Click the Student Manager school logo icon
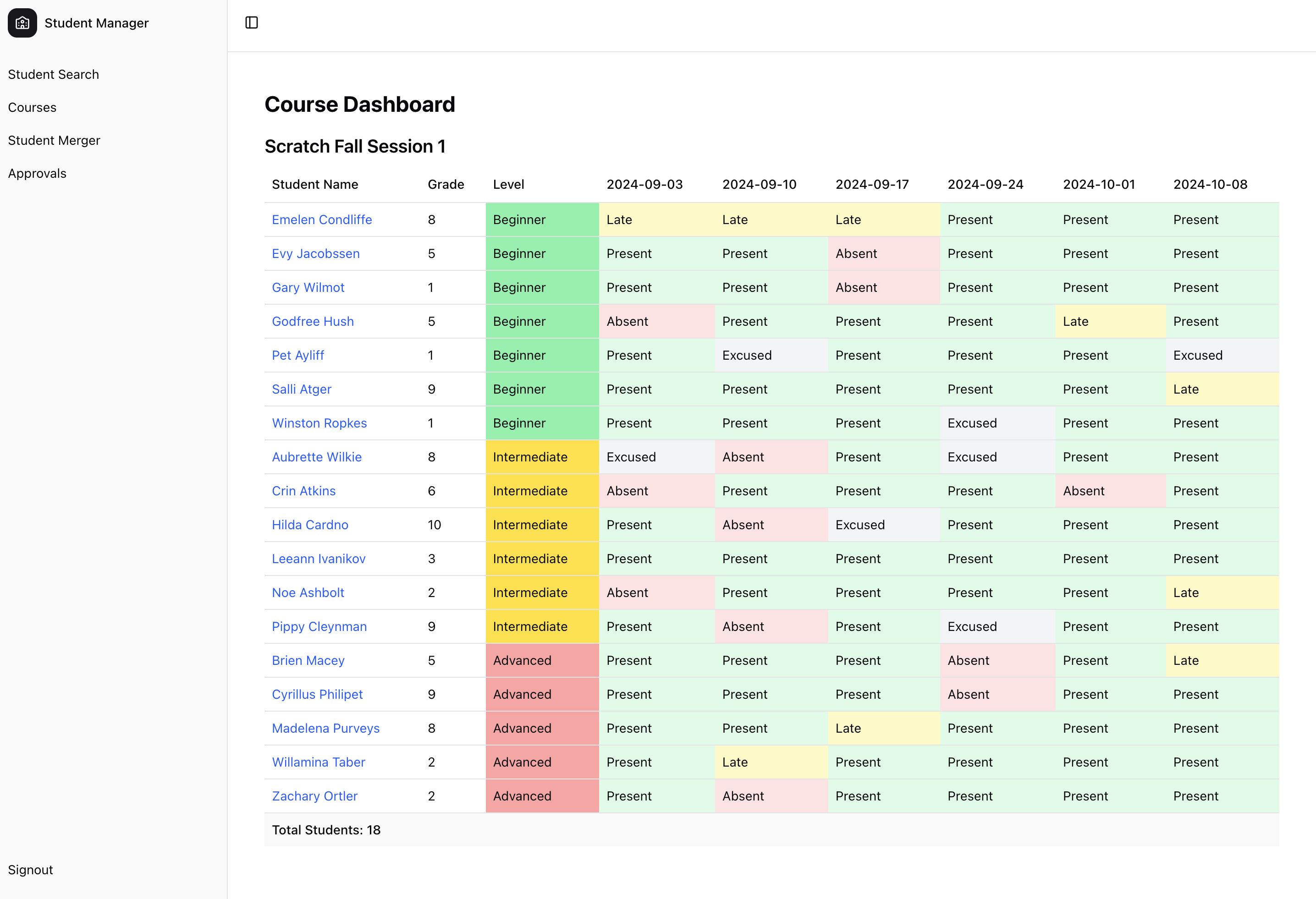 coord(22,22)
